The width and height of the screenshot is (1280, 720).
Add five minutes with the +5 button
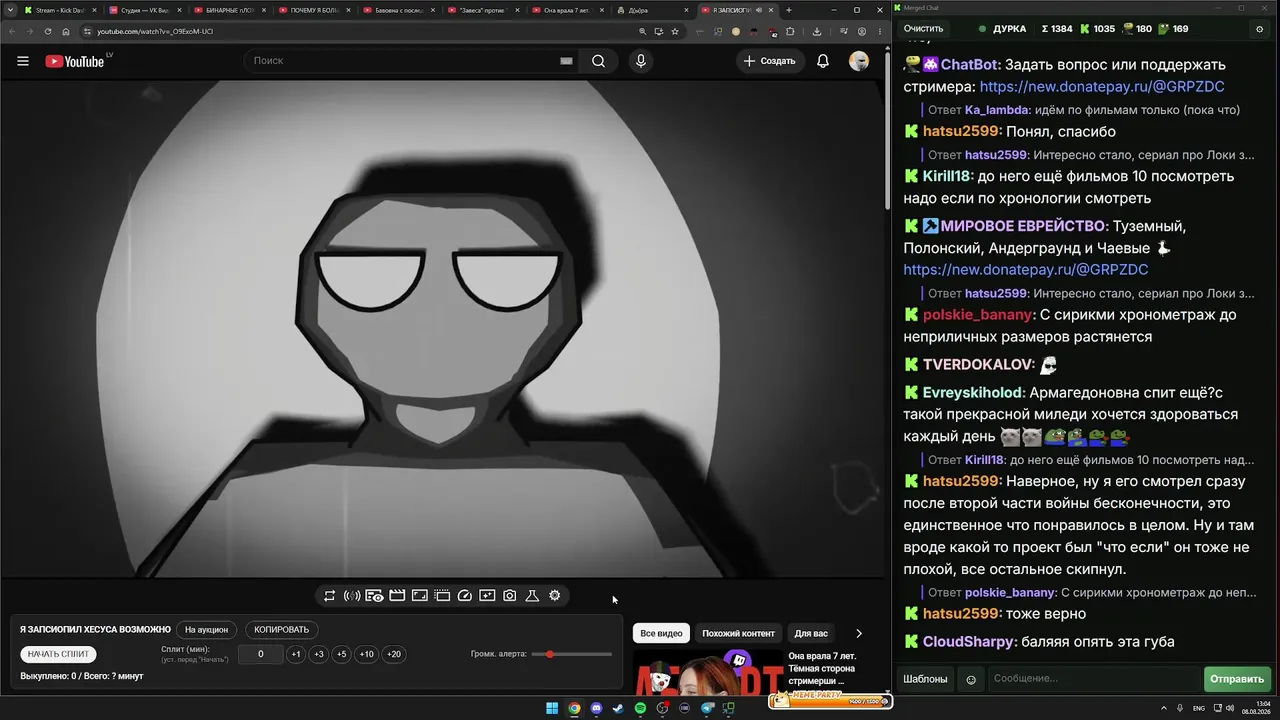click(342, 654)
